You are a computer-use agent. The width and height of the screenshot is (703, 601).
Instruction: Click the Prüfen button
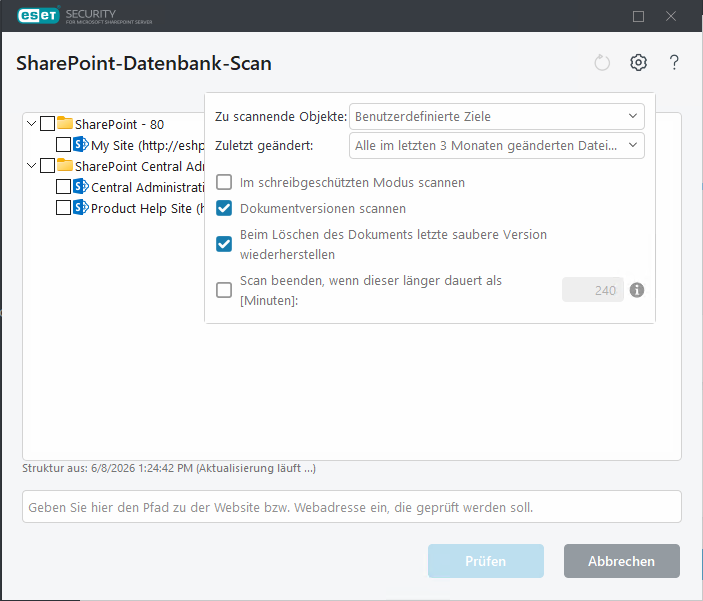click(x=486, y=561)
